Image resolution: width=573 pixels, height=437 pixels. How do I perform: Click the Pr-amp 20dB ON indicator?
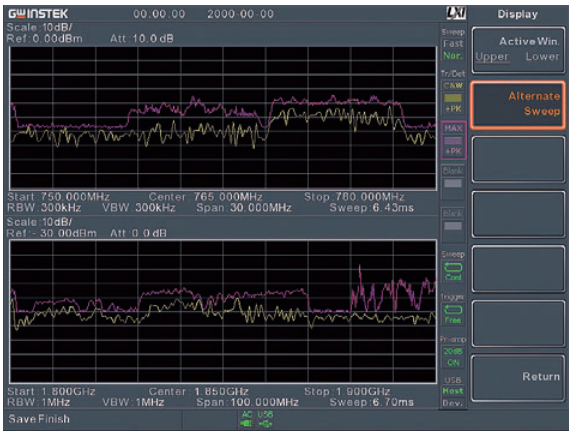(453, 357)
